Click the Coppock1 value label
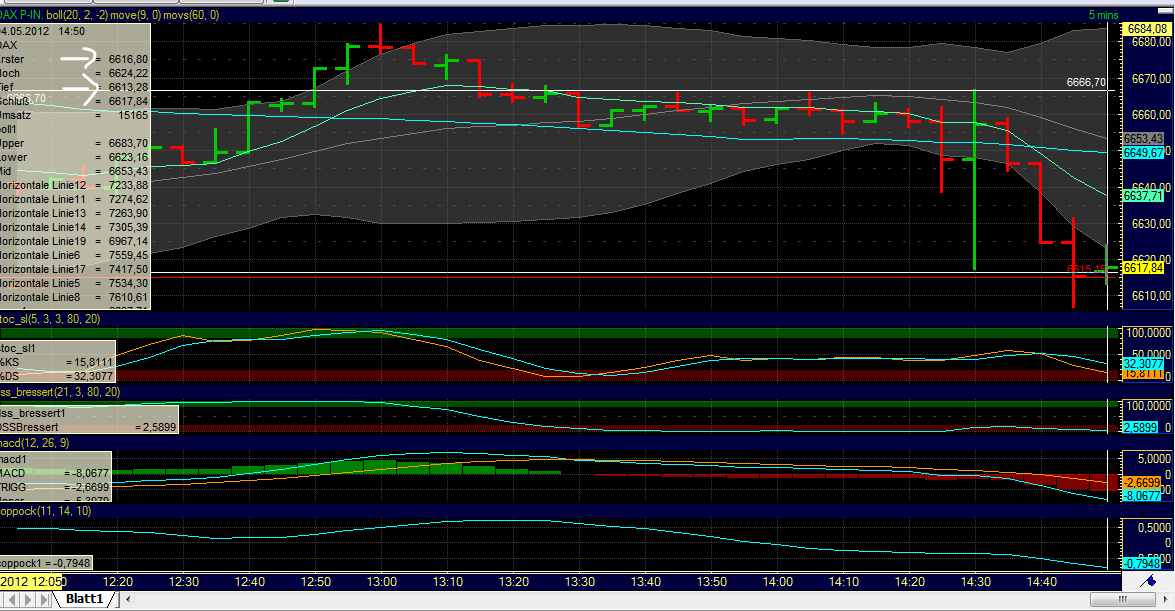This screenshot has width=1175, height=611. click(45, 562)
